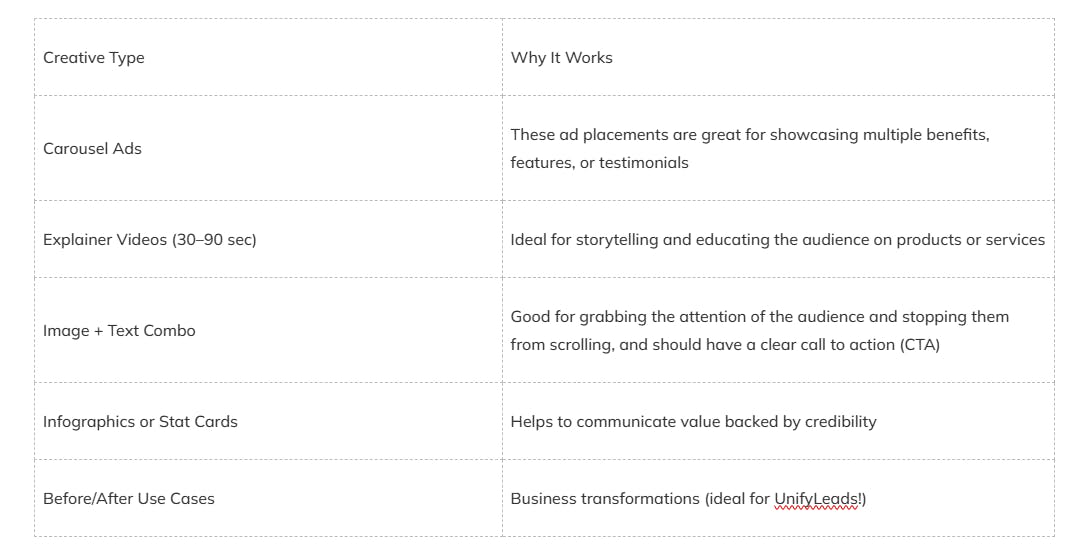Image resolution: width=1075 pixels, height=550 pixels.
Task: Click the word 'credibility' in the Infographics row
Action: coord(841,422)
